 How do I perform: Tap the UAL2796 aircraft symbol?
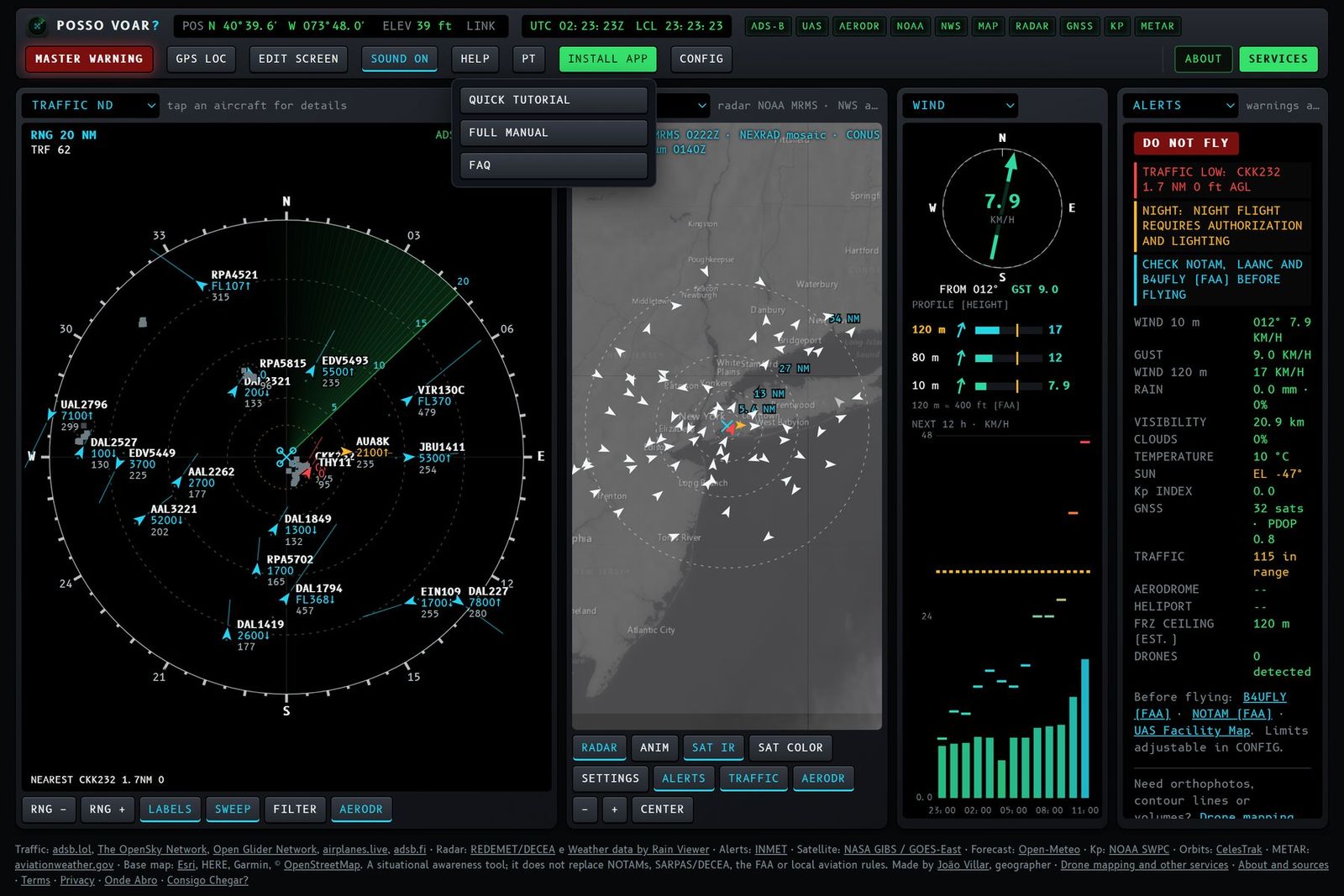[50, 414]
